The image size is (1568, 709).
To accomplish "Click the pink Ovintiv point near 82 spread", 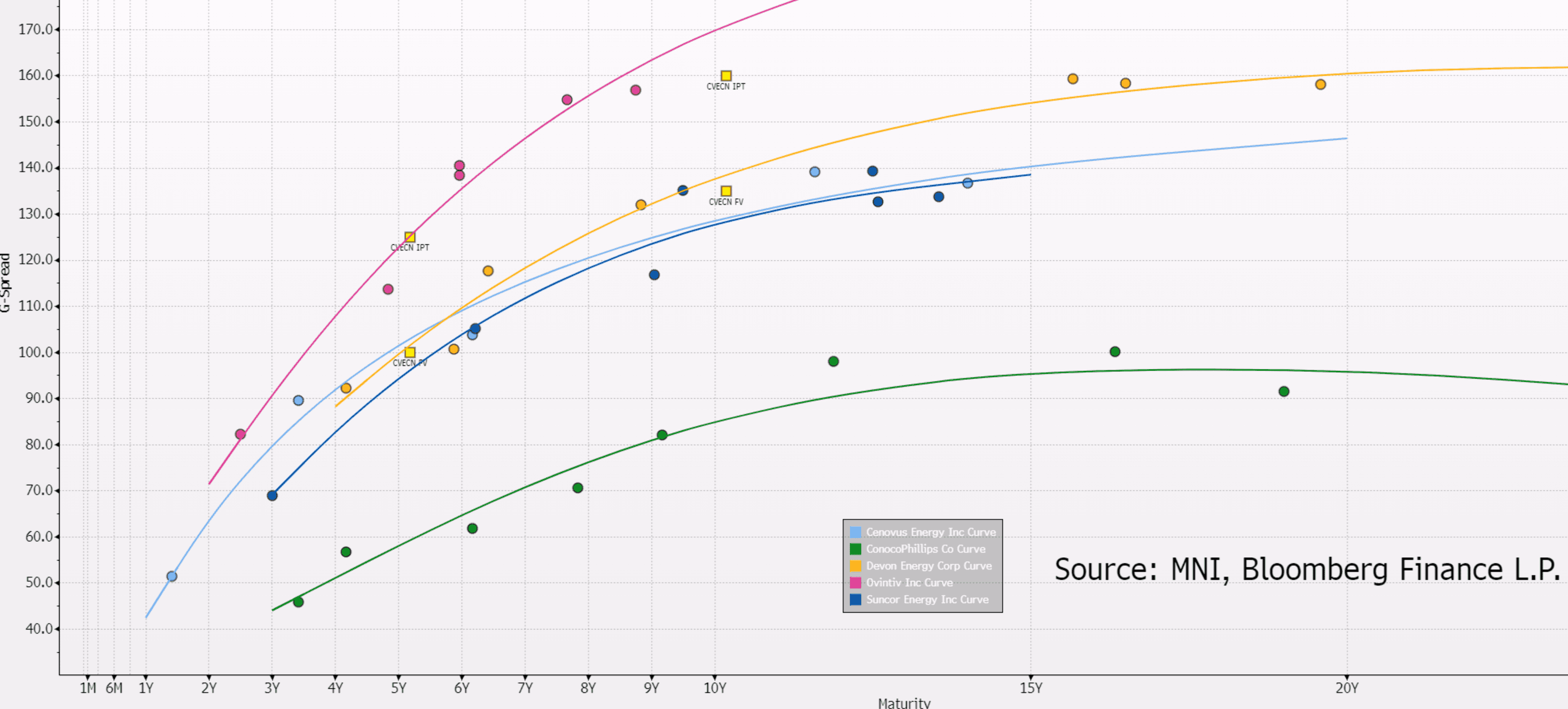I will pyautogui.click(x=240, y=434).
